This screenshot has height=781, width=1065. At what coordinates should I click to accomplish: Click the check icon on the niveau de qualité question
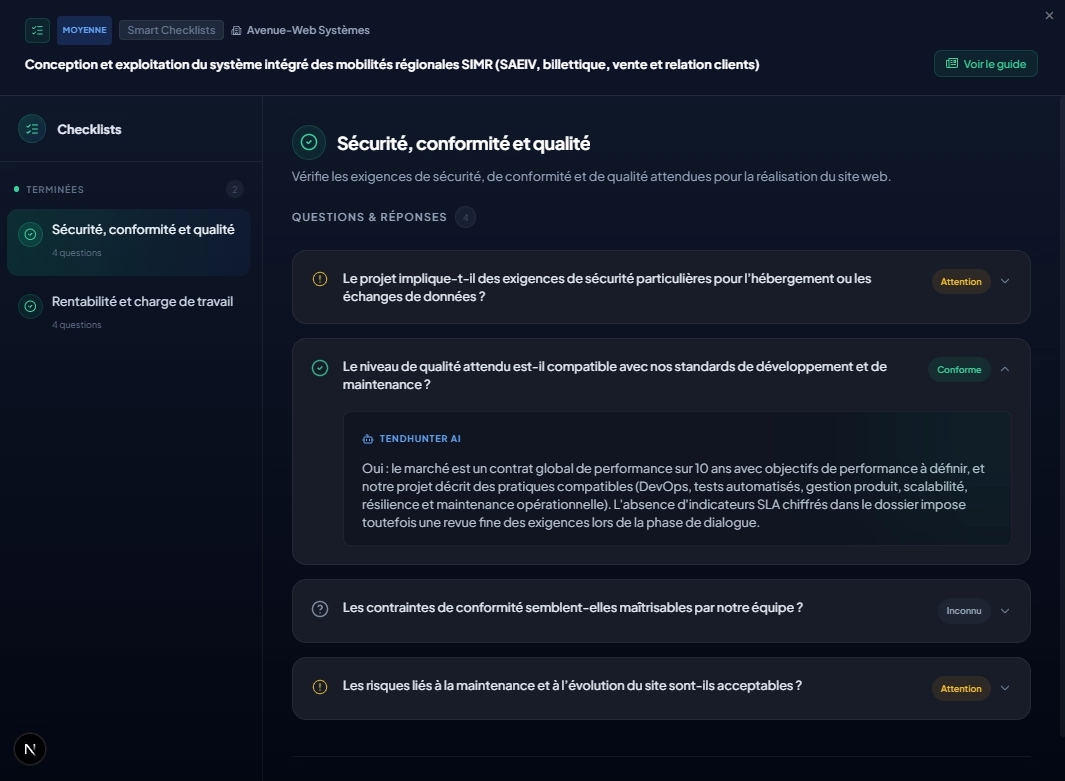320,368
